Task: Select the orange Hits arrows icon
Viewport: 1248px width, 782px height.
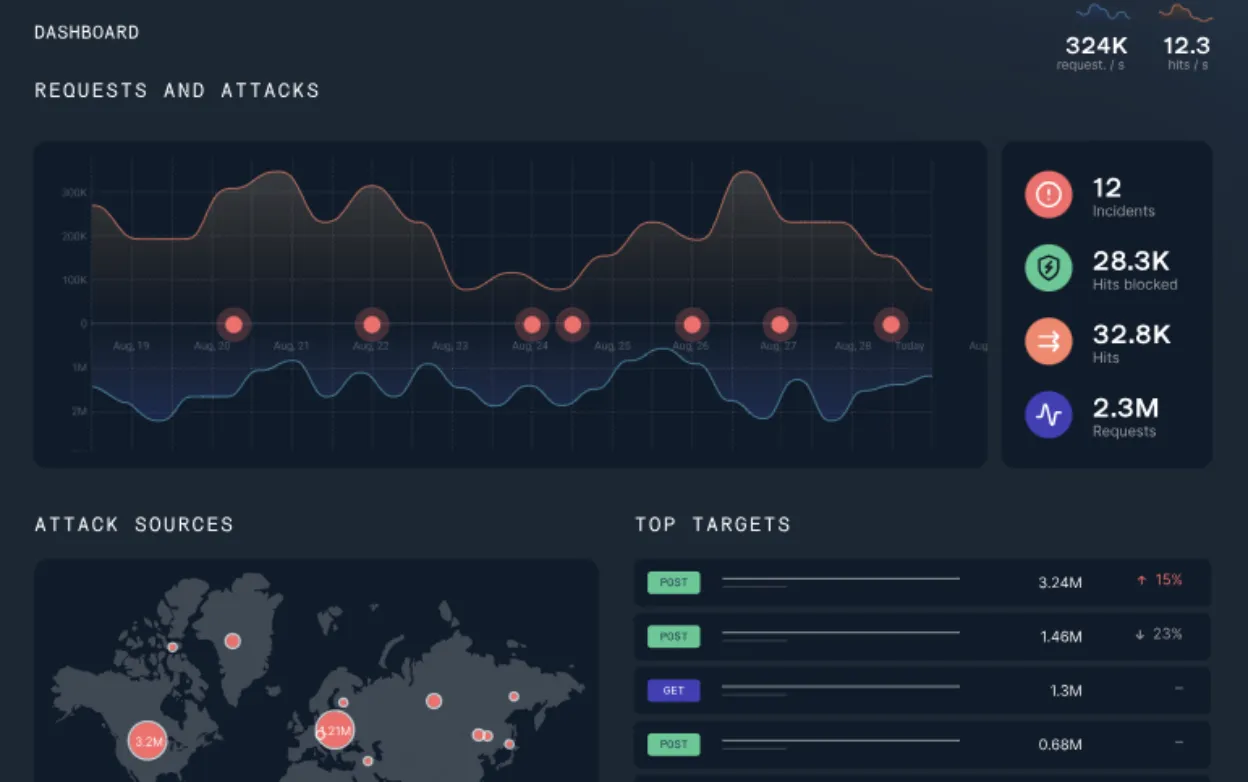Action: pos(1048,342)
